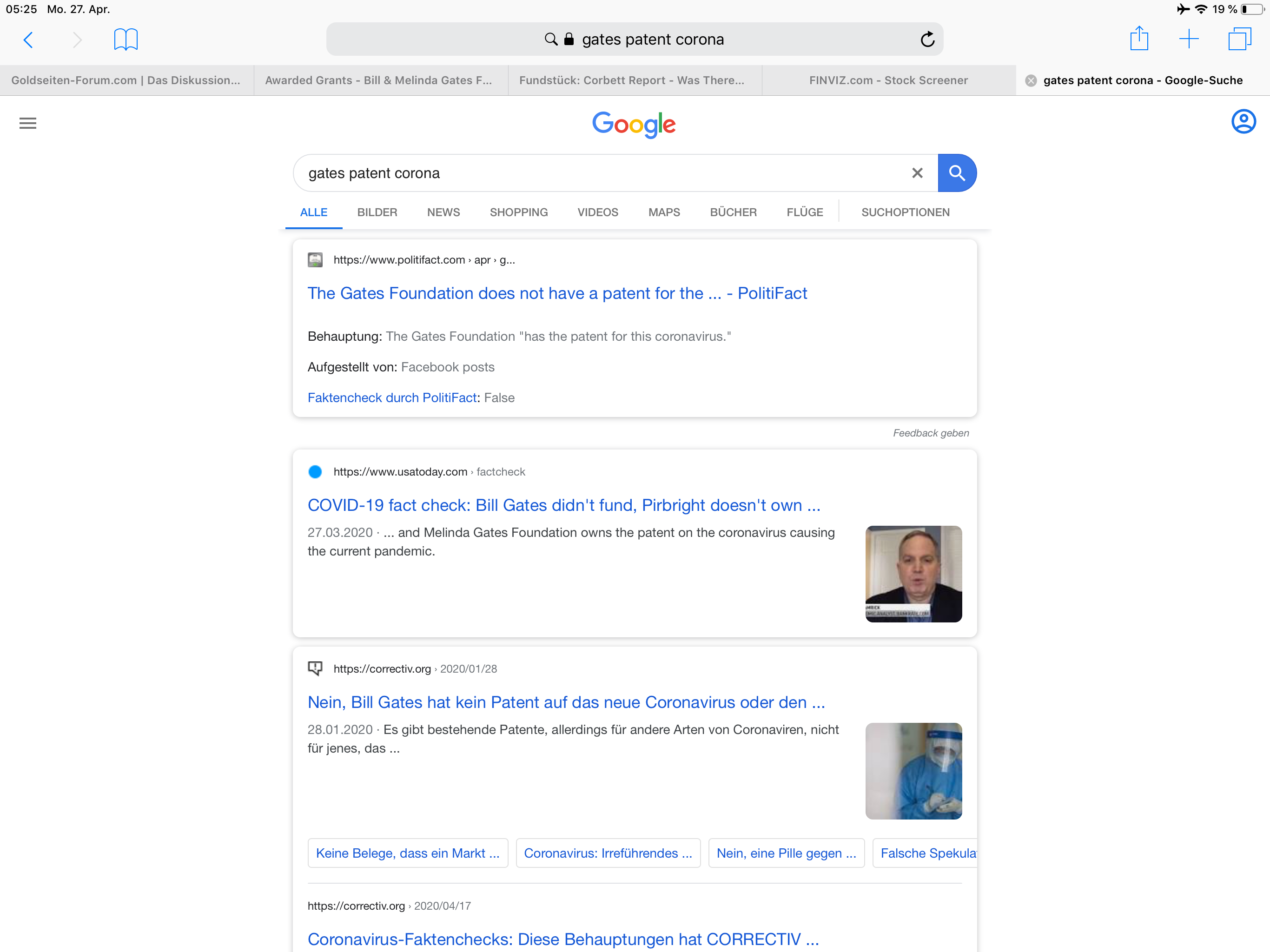Tap the Safari back arrow
The width and height of the screenshot is (1270, 952).
point(28,40)
